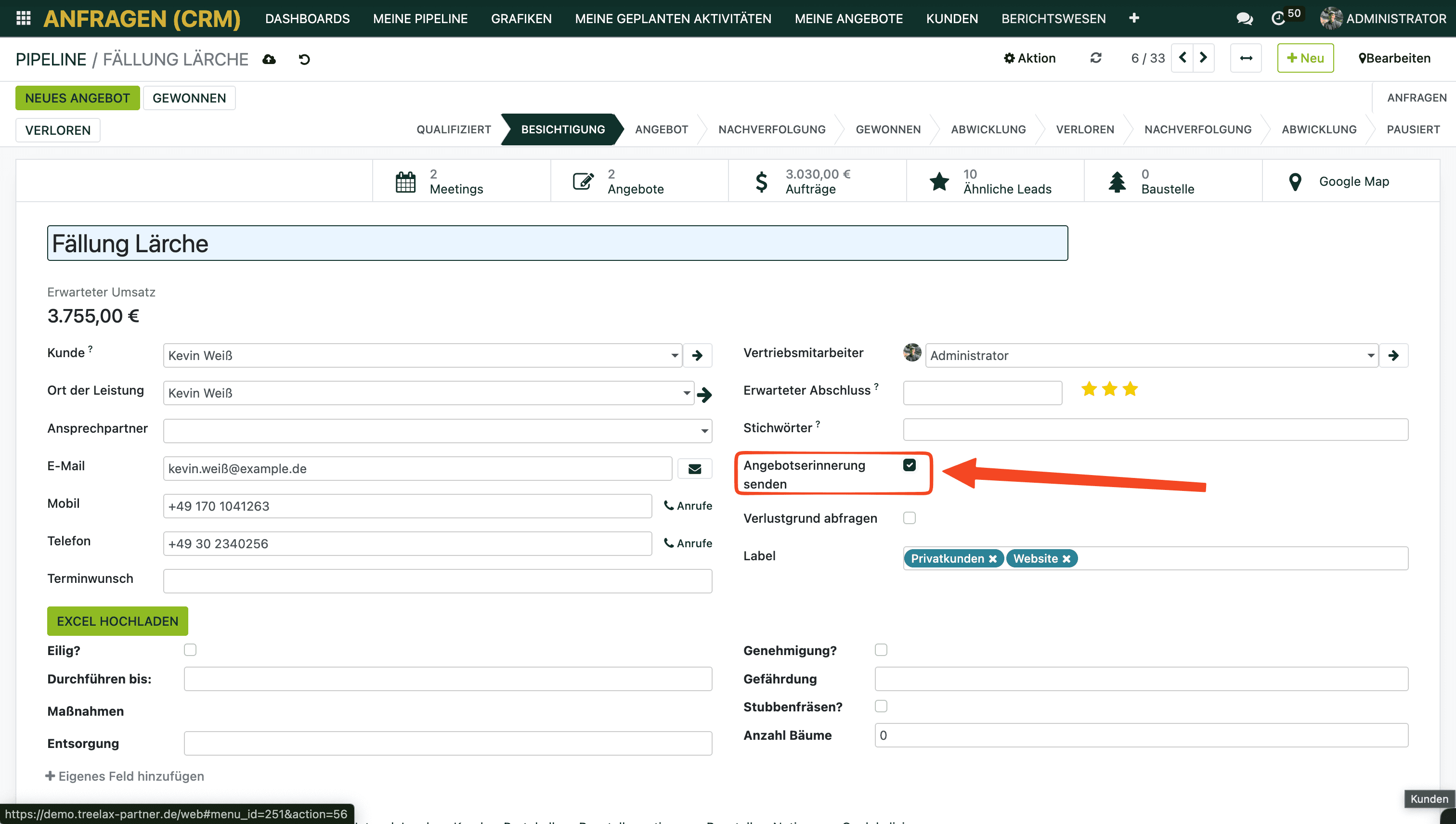This screenshot has height=824, width=1456.
Task: Open the Ansprechpartner dropdown
Action: coord(704,431)
